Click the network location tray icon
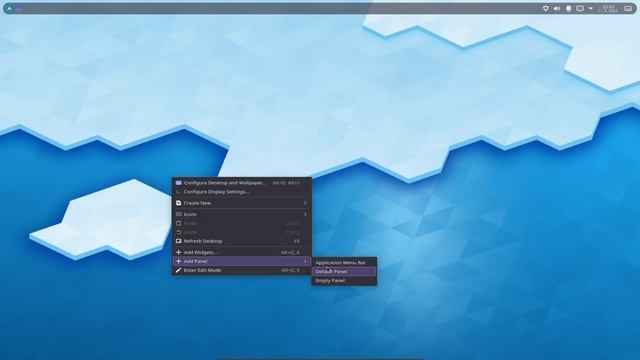The width and height of the screenshot is (640, 360). [x=546, y=9]
